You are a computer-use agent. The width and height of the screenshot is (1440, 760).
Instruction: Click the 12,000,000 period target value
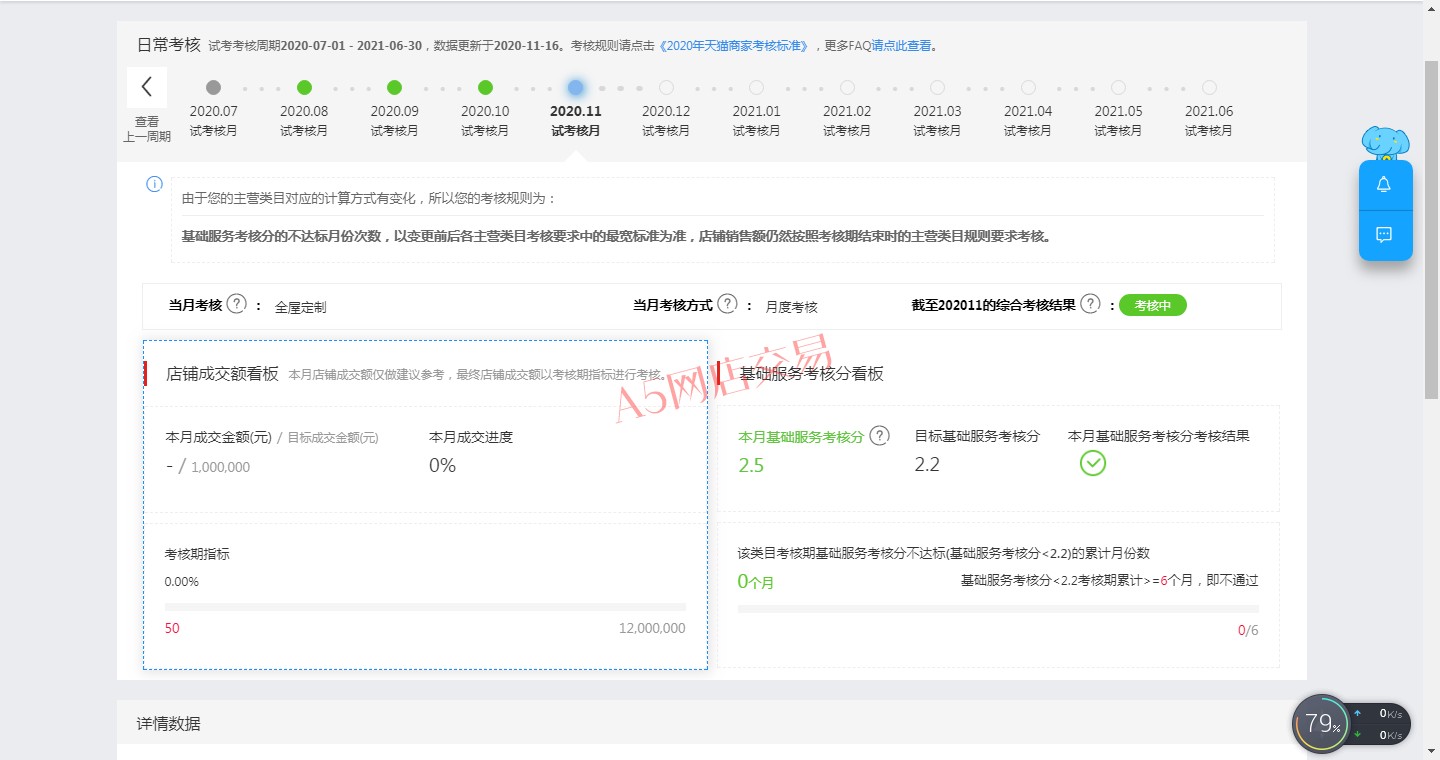coord(652,628)
